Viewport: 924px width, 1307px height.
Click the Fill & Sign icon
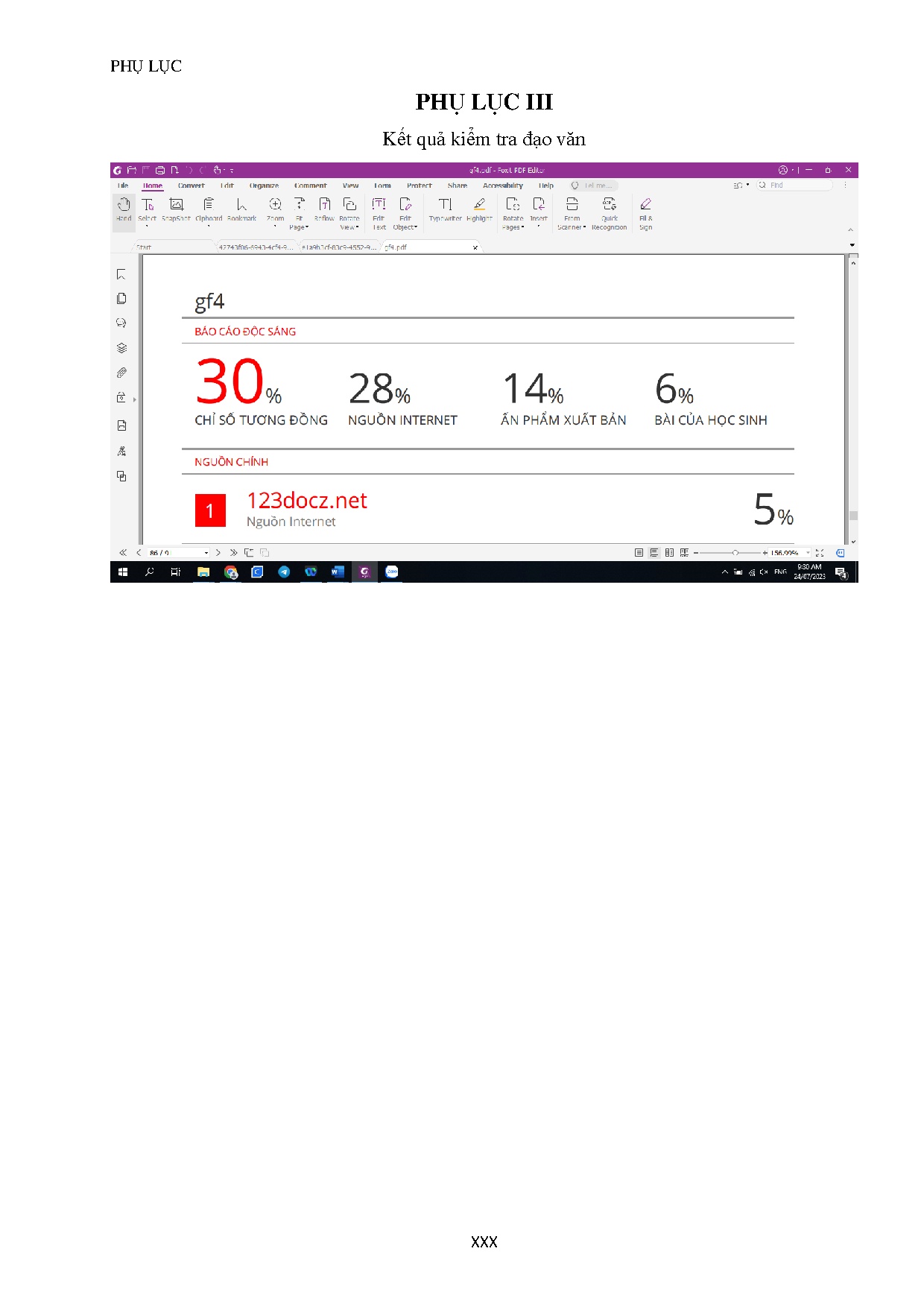coord(645,205)
